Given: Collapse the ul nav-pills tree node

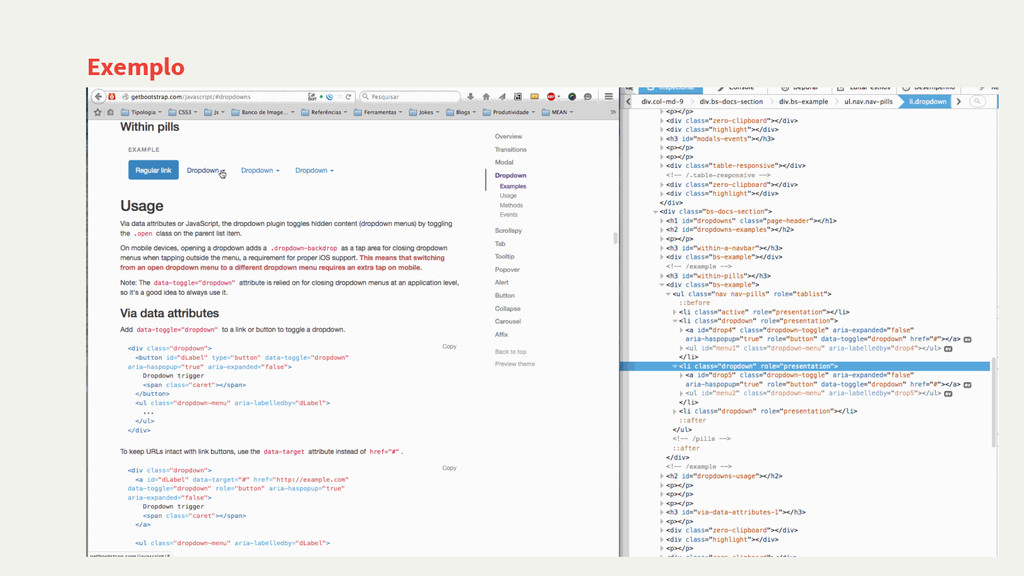Looking at the screenshot, I should [669, 294].
